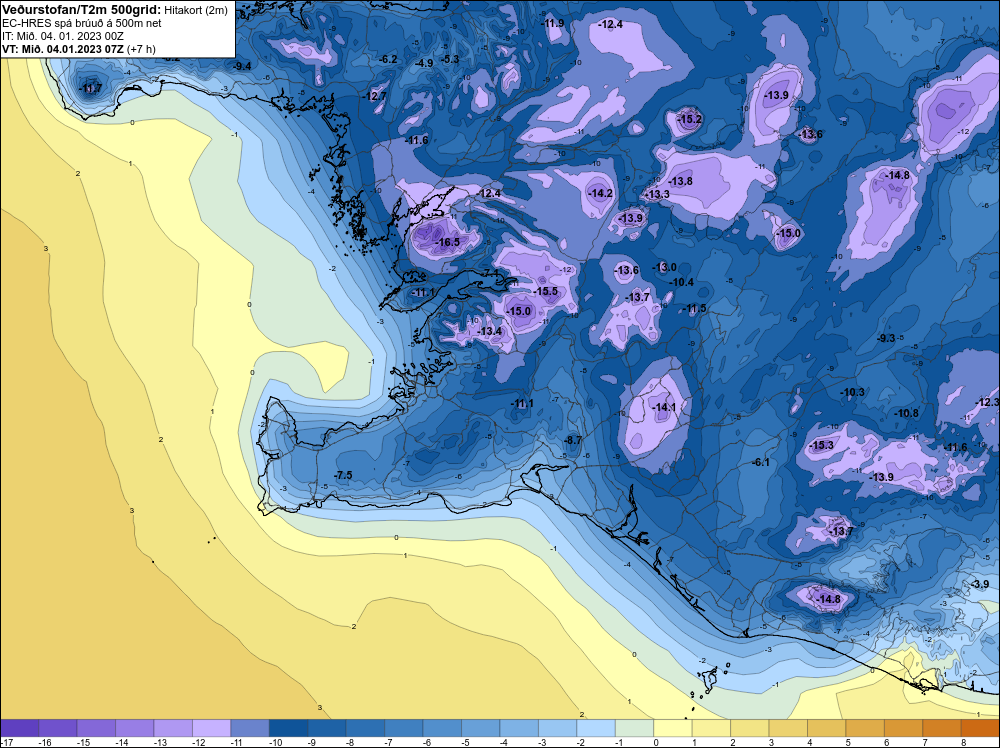Click the -6.2 temperature value
Screen dimensions: 1000x748
pyautogui.click(x=388, y=59)
